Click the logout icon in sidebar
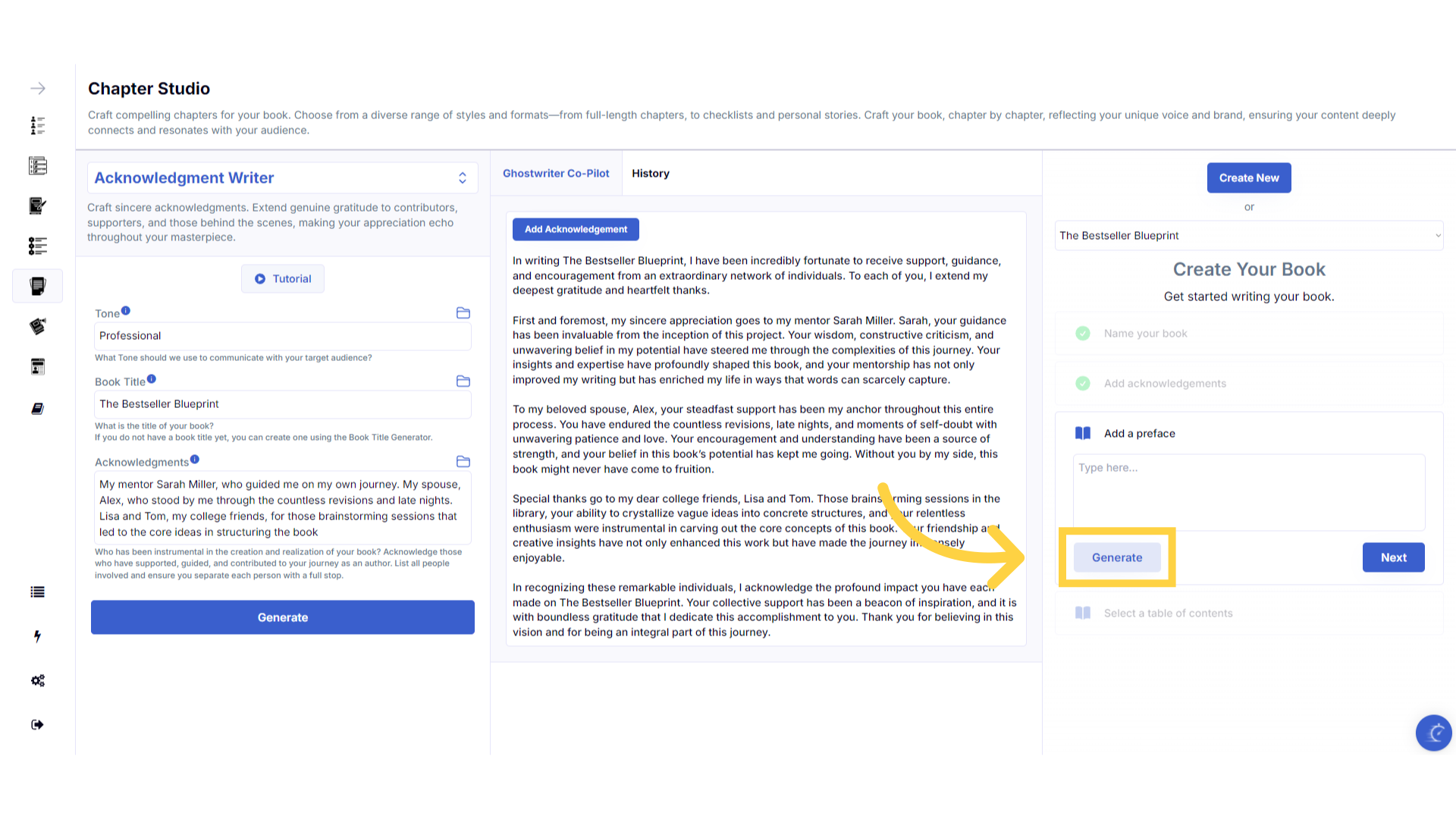Image resolution: width=1456 pixels, height=819 pixels. (x=37, y=725)
